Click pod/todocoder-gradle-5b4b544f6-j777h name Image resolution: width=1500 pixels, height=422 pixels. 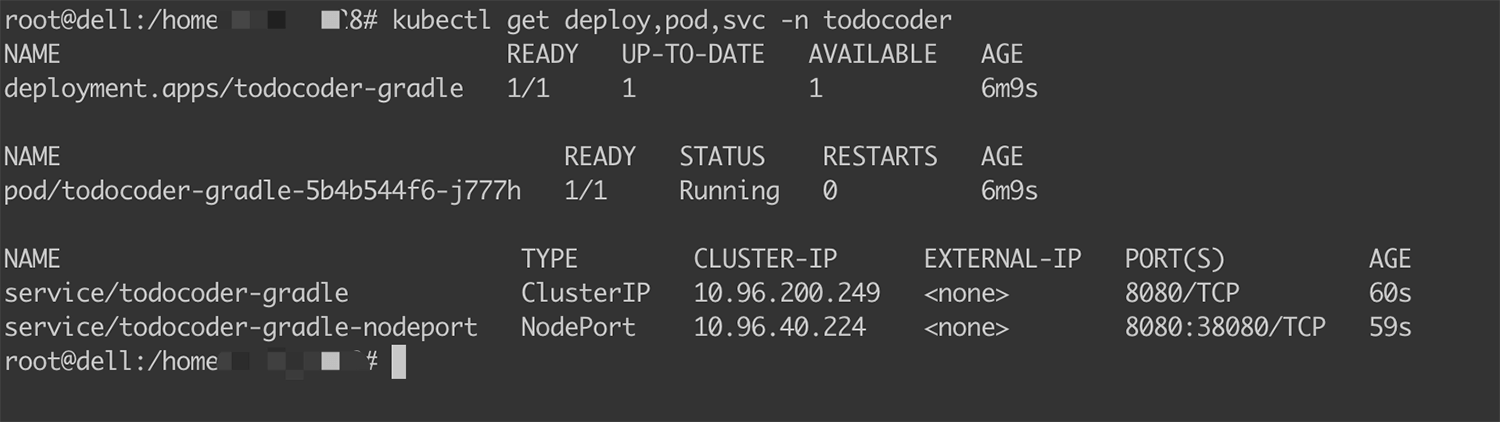262,191
